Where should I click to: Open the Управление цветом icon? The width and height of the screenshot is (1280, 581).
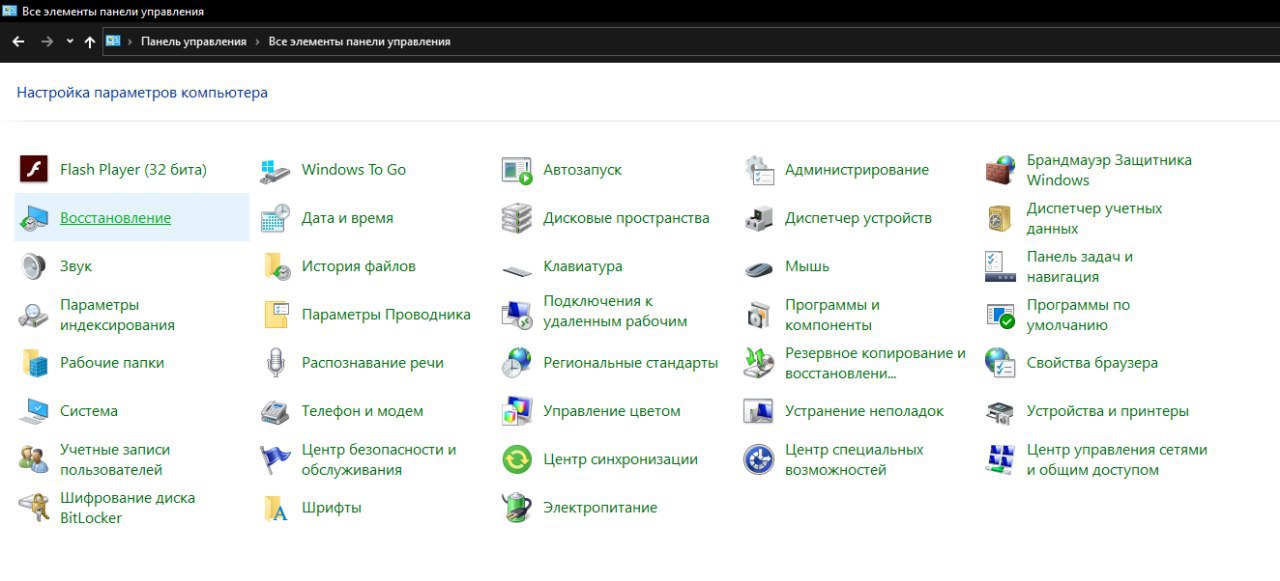click(x=517, y=411)
